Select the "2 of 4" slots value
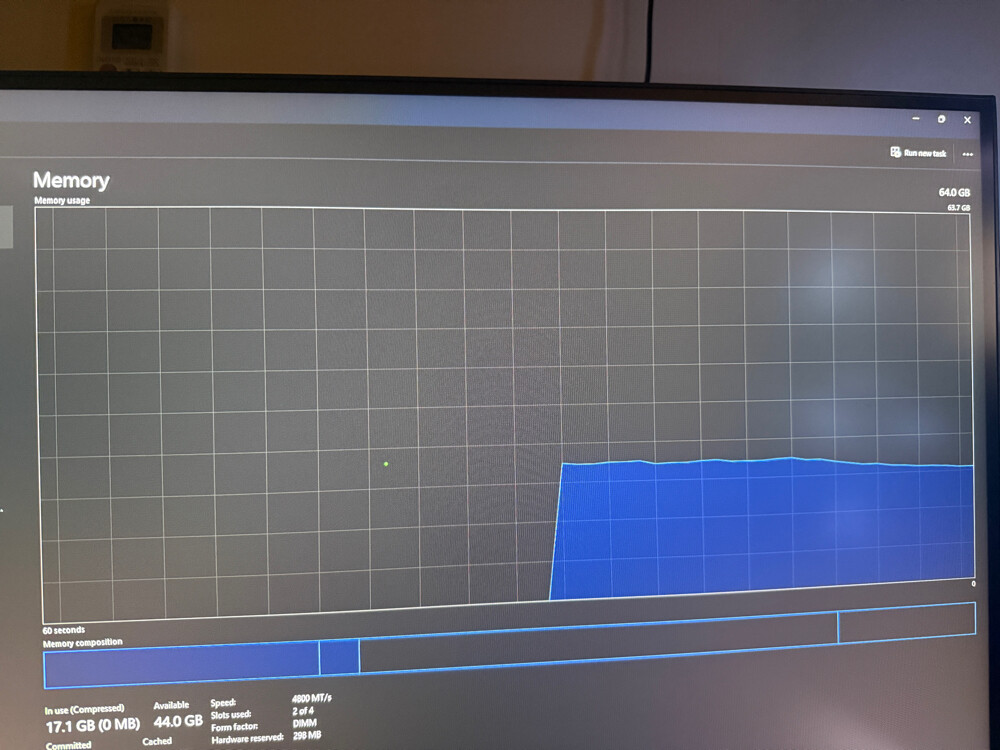 (x=303, y=710)
